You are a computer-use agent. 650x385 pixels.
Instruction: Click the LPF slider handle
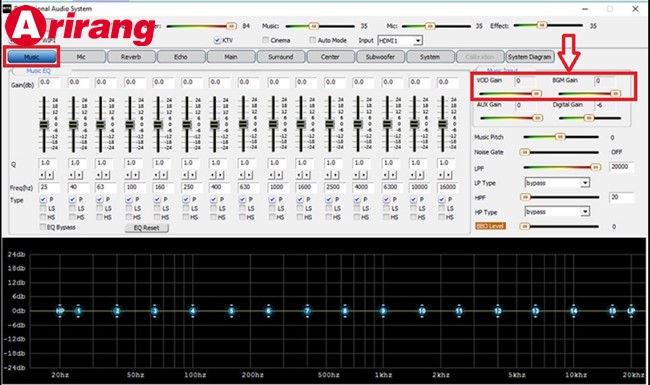pos(596,167)
